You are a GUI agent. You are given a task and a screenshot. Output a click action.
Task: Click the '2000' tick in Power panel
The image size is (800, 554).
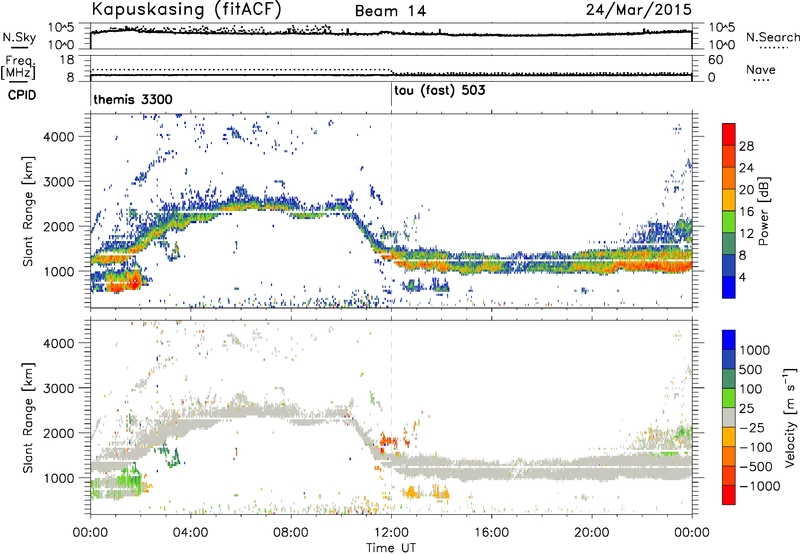(x=58, y=226)
